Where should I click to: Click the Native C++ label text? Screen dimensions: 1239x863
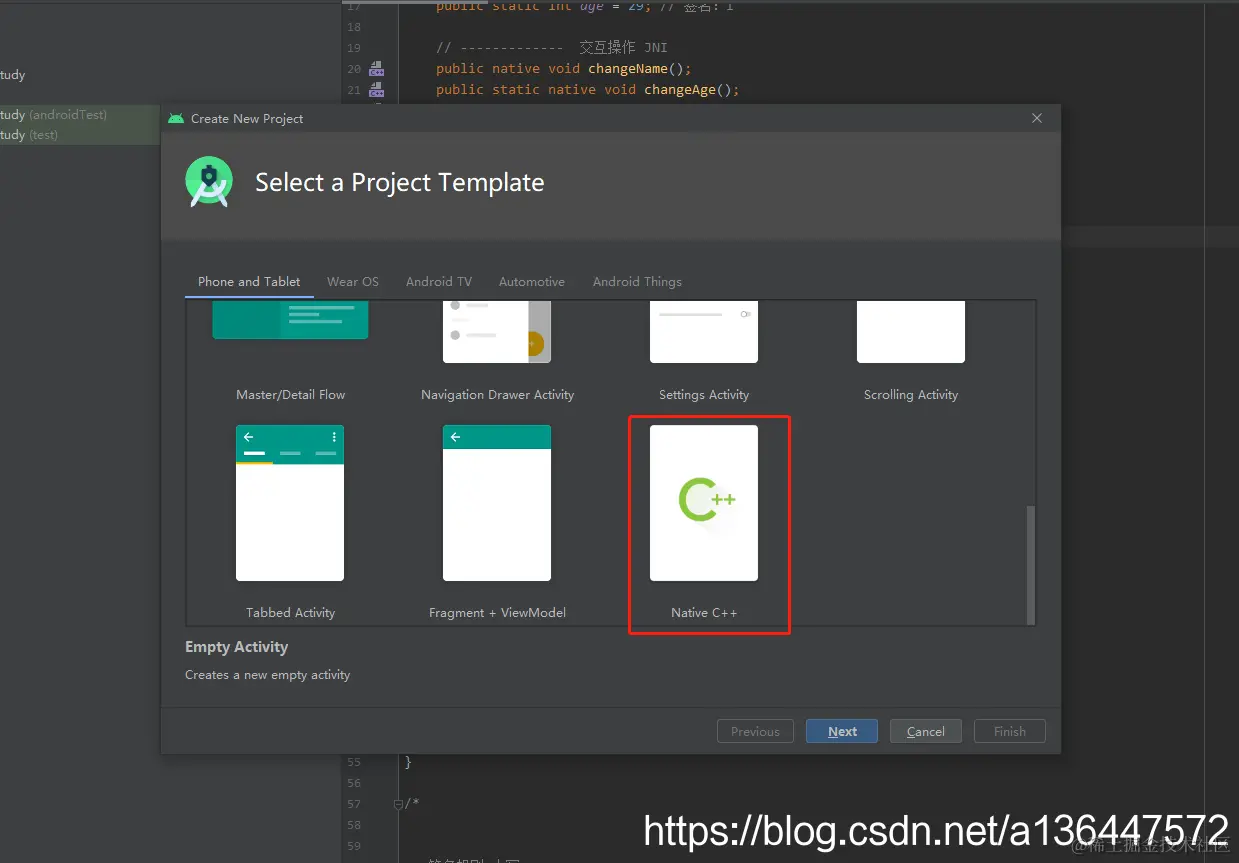pyautogui.click(x=704, y=612)
